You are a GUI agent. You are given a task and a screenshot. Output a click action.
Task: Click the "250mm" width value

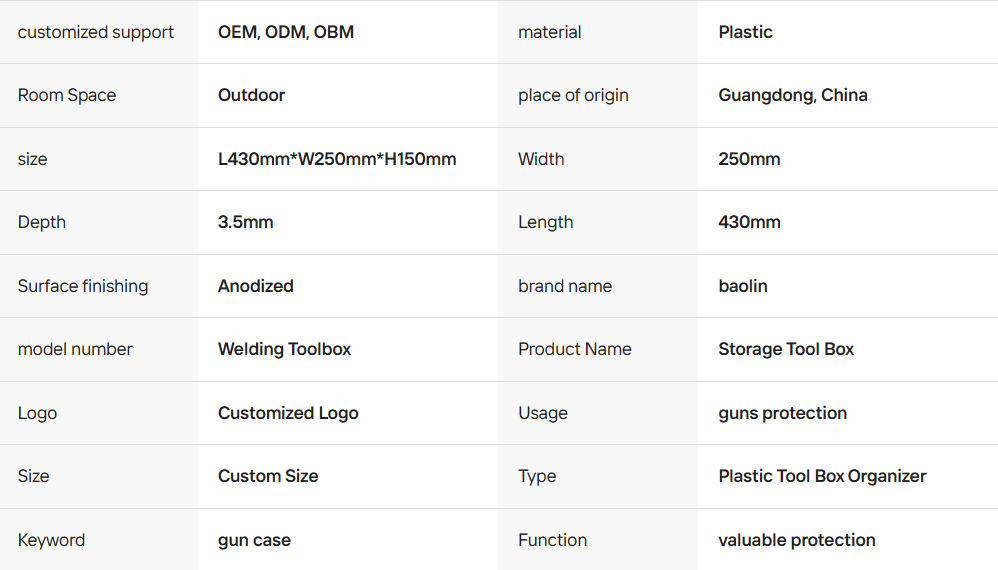(749, 159)
